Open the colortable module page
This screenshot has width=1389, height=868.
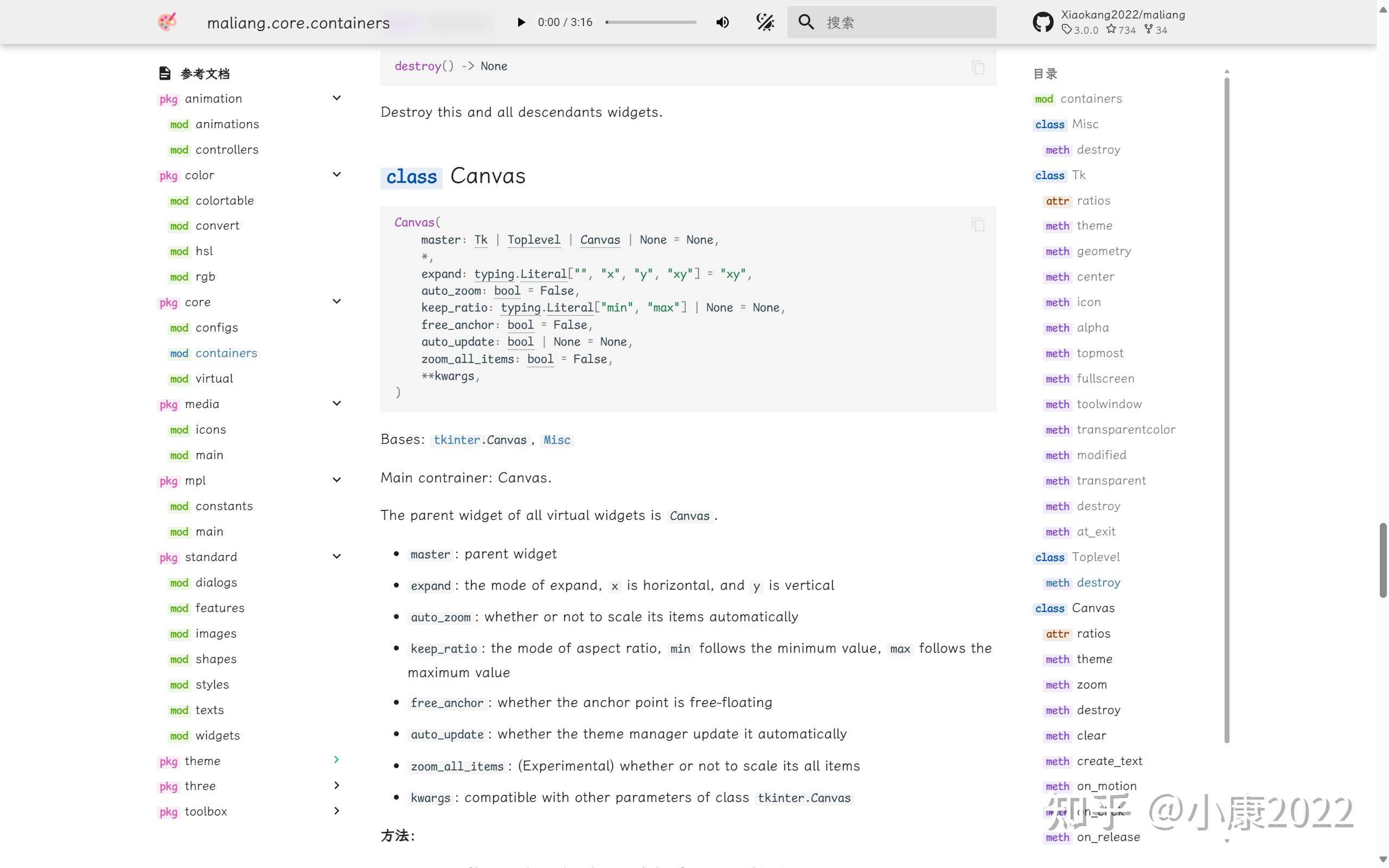coord(211,200)
